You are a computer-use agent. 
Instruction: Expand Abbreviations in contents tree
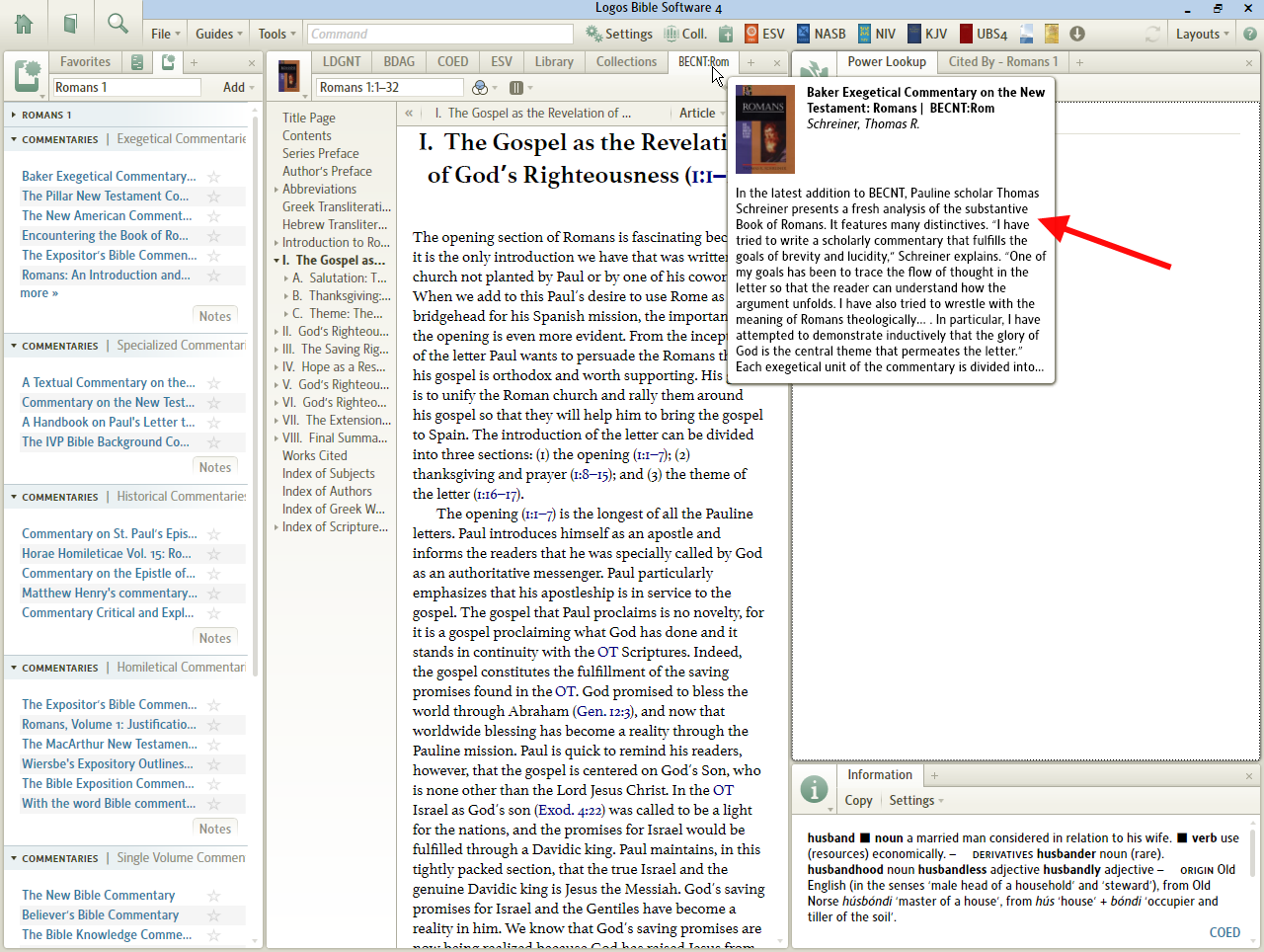point(276,190)
